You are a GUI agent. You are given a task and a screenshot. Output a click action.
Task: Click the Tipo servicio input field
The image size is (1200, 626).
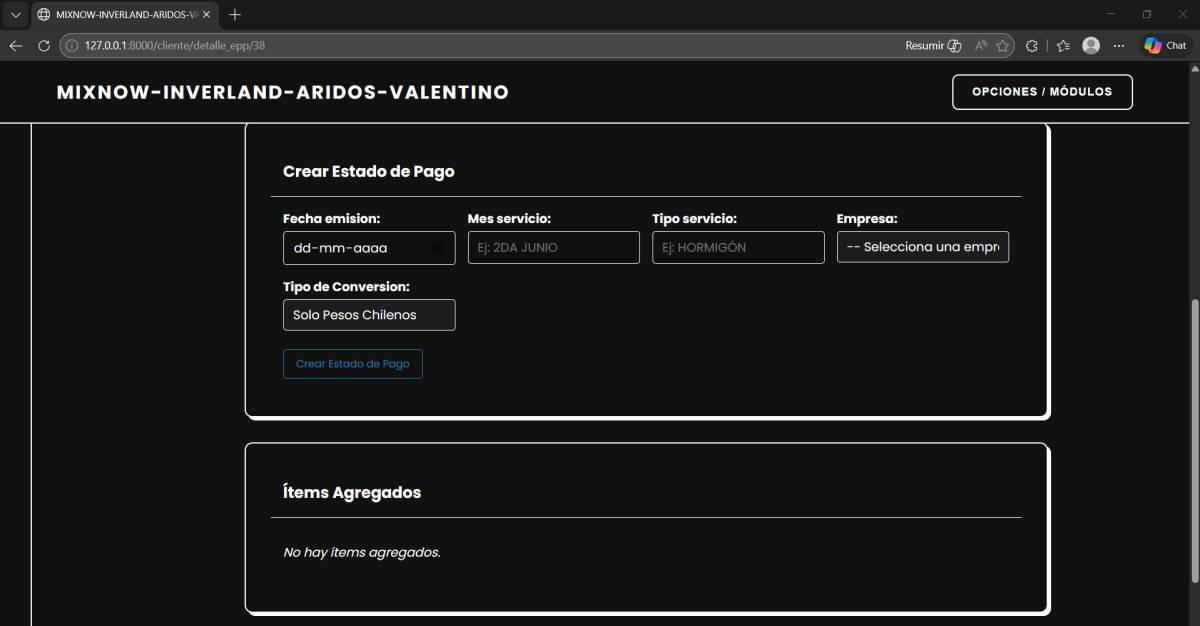tap(738, 248)
